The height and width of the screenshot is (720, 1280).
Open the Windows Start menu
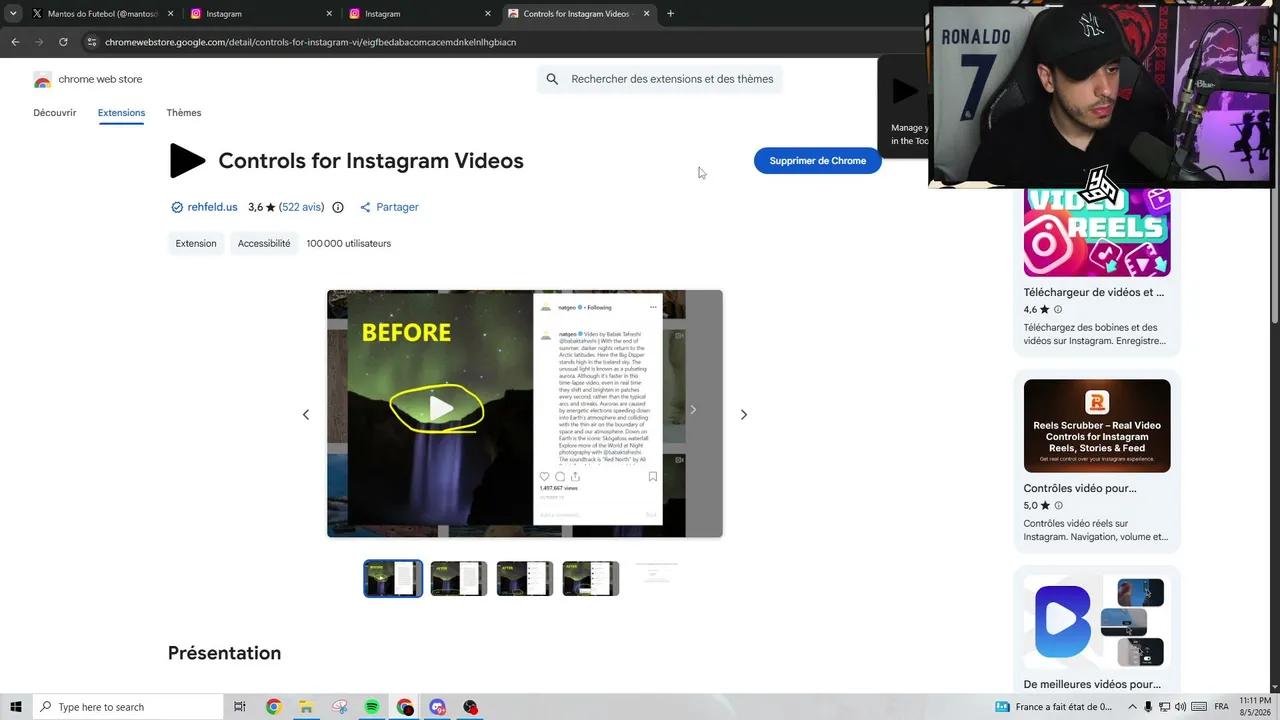click(x=16, y=707)
